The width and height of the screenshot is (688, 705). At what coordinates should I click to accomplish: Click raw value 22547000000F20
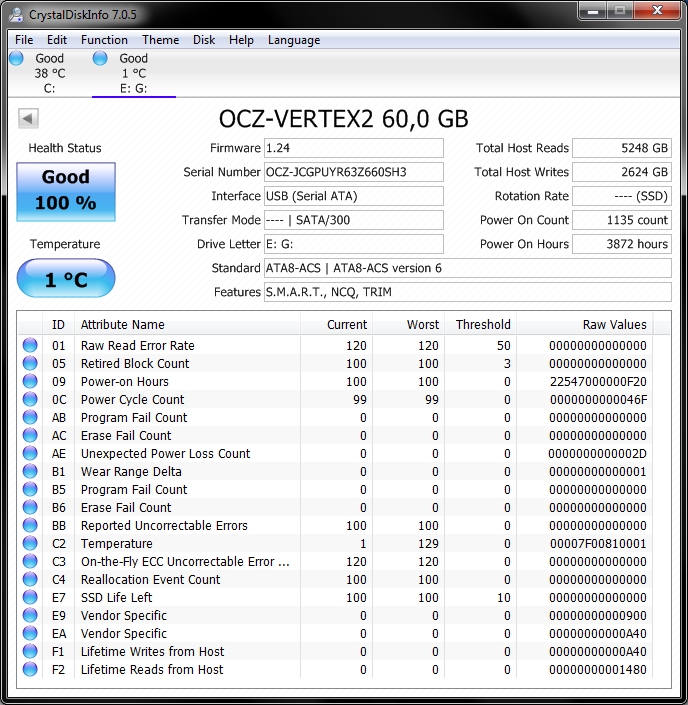(598, 381)
